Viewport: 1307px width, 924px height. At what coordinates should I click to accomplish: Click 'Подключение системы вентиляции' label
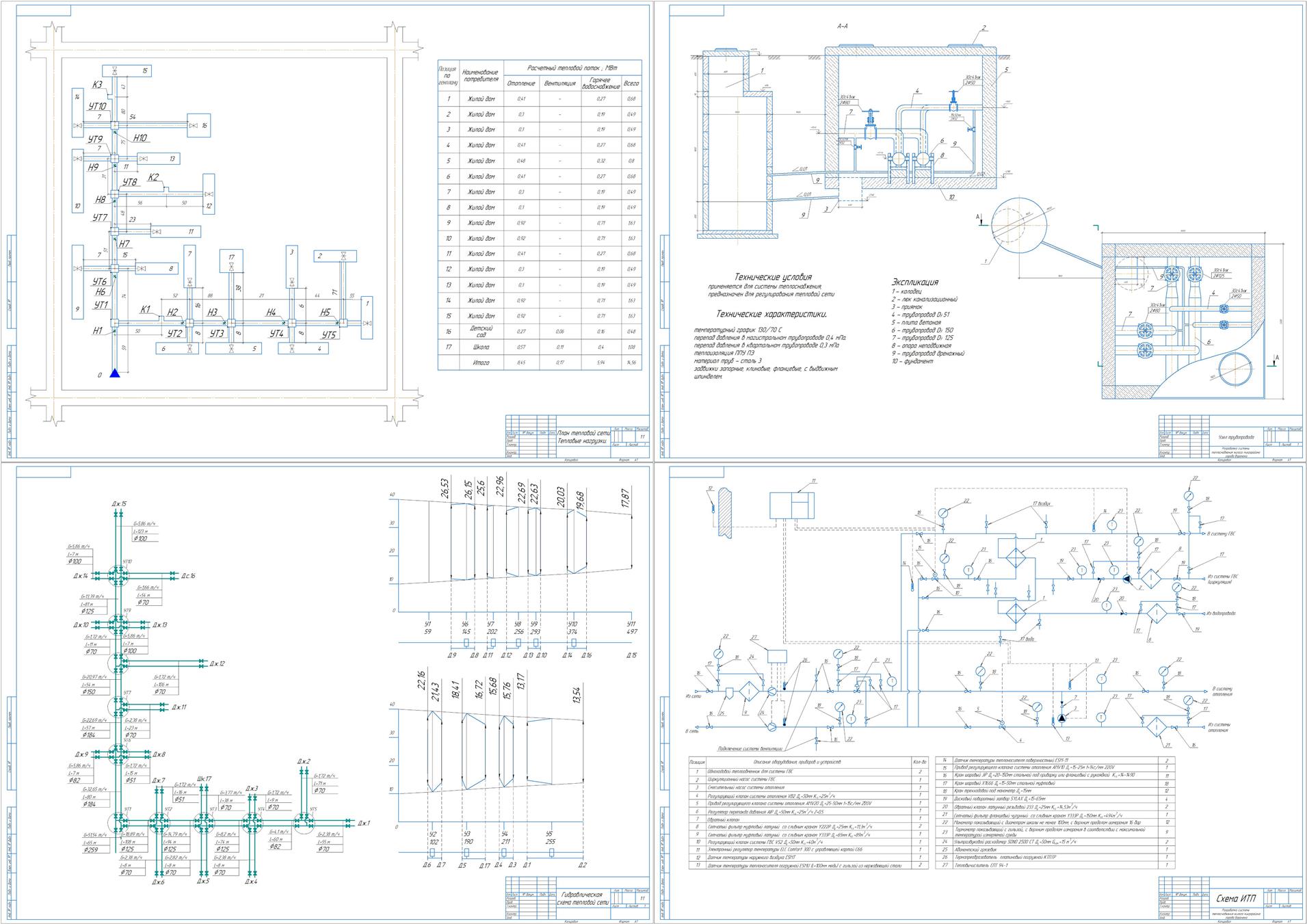pyautogui.click(x=750, y=749)
